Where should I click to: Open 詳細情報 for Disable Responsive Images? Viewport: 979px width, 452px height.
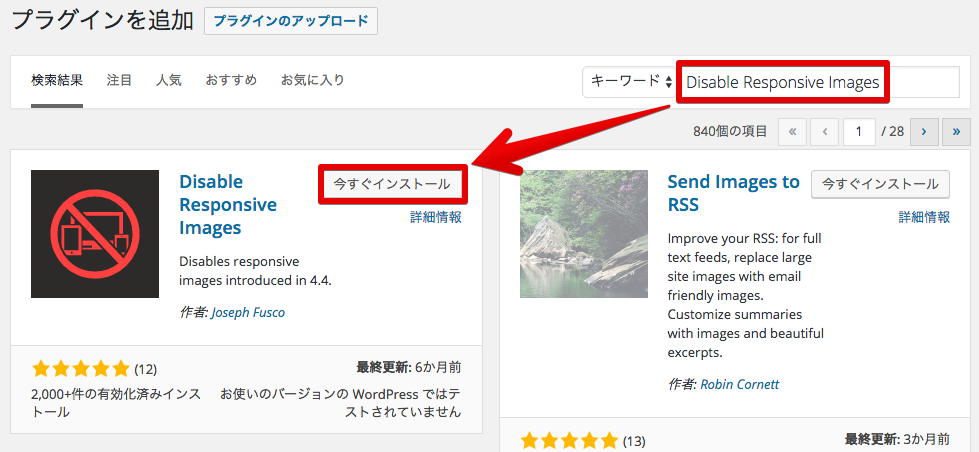436,217
